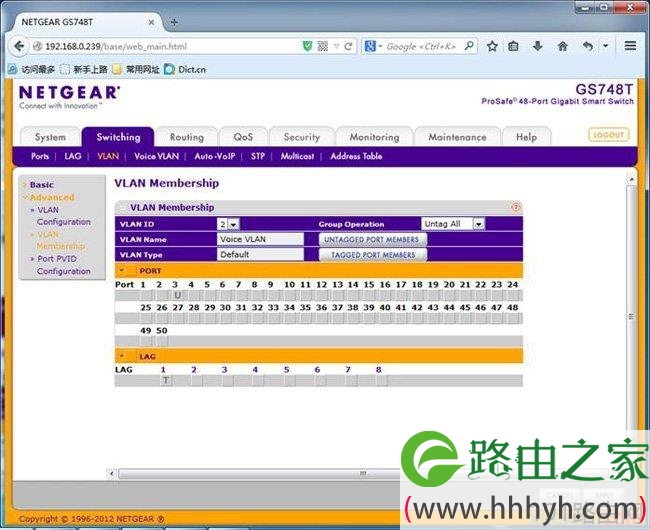Screen dimensions: 650x530
Task: Click the bookmark star icon
Action: (492, 46)
